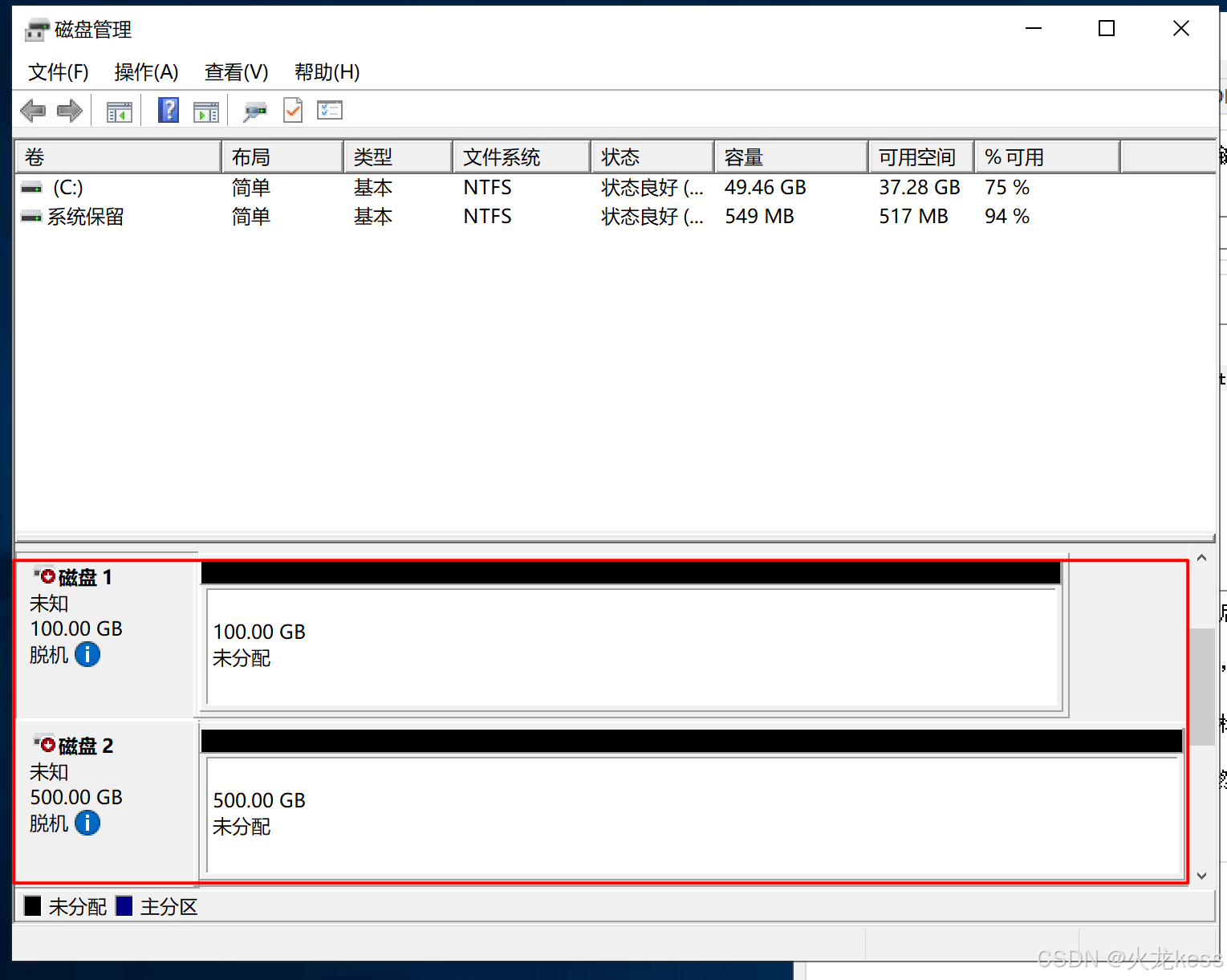
Task: Click the disk pane scrollbar thumb
Action: click(x=1201, y=687)
